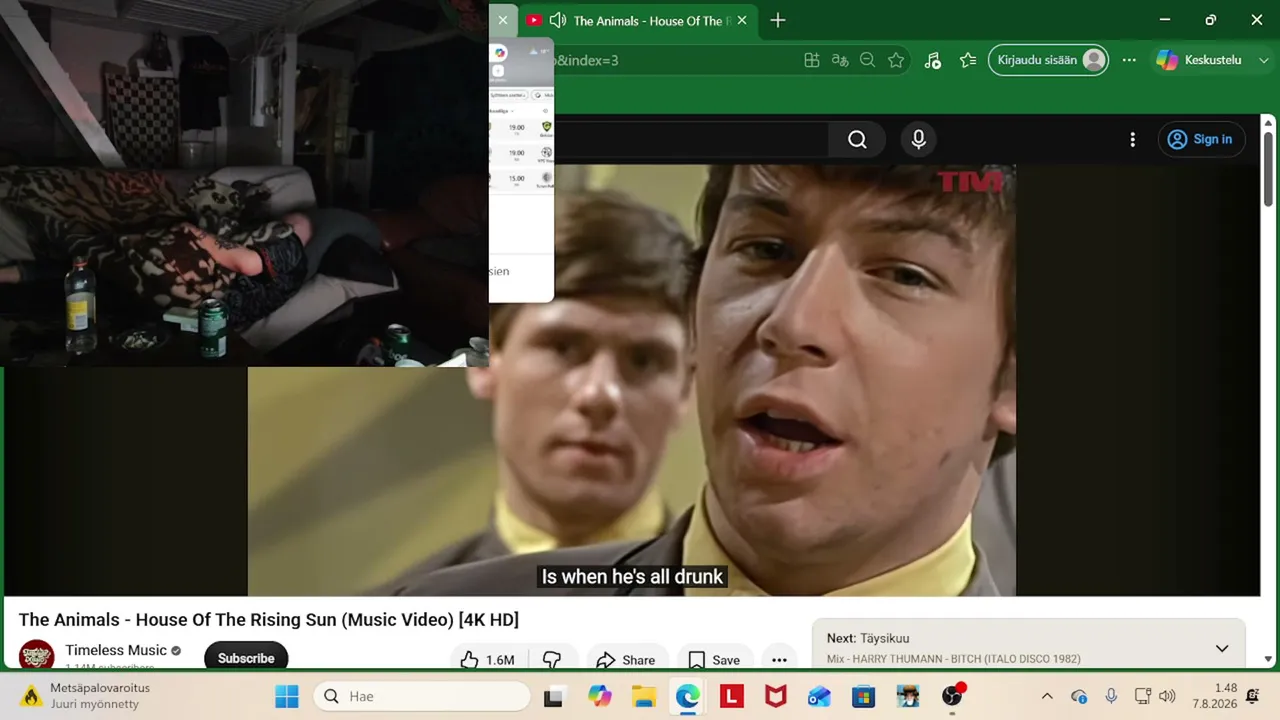The height and width of the screenshot is (720, 1280).
Task: Open the Timeless Music channel name link
Action: [116, 650]
